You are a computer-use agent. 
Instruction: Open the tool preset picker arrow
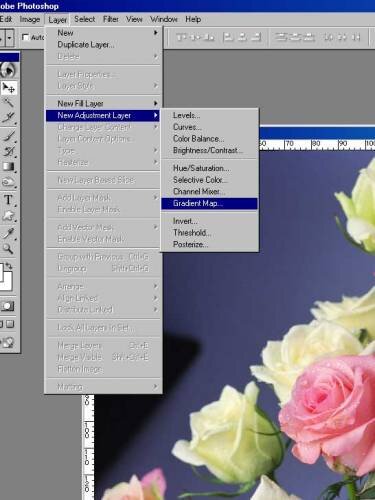click(x=10, y=38)
